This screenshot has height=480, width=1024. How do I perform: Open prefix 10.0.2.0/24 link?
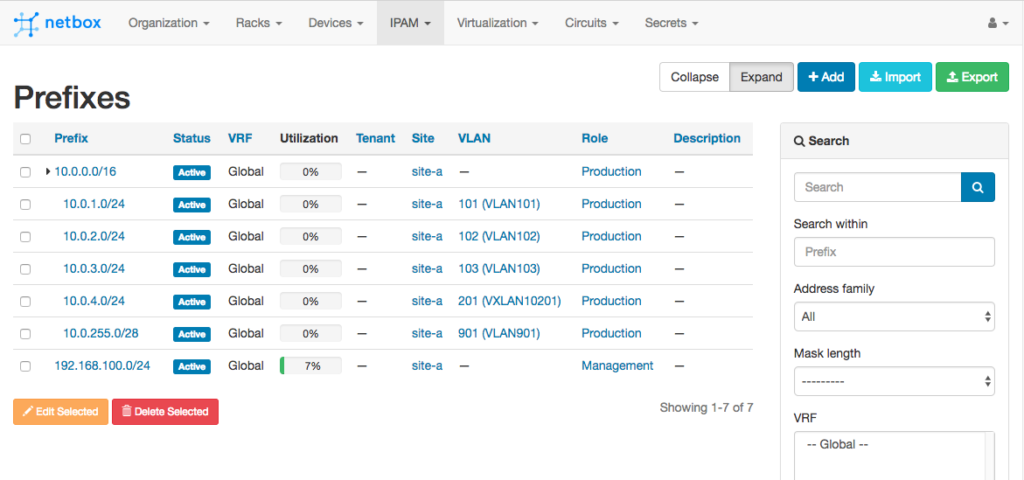click(94, 236)
